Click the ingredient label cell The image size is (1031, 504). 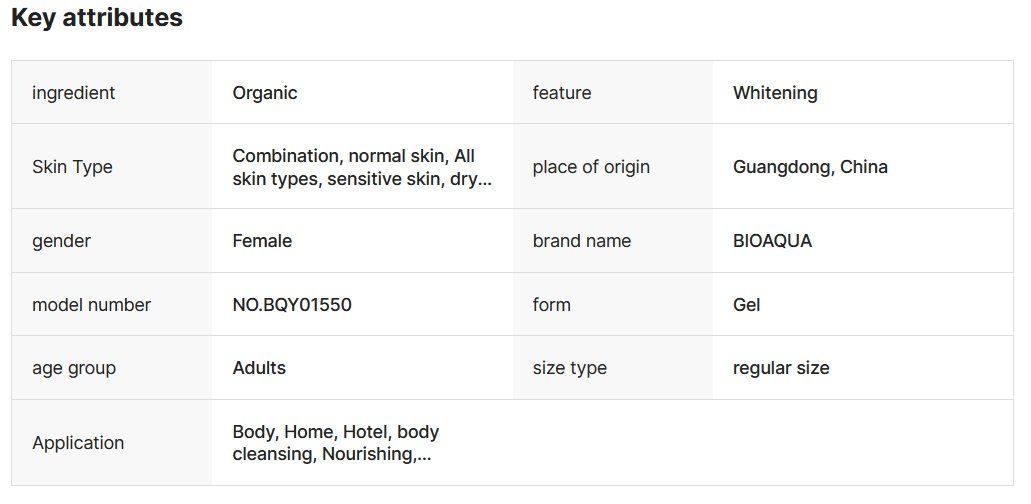(x=73, y=93)
